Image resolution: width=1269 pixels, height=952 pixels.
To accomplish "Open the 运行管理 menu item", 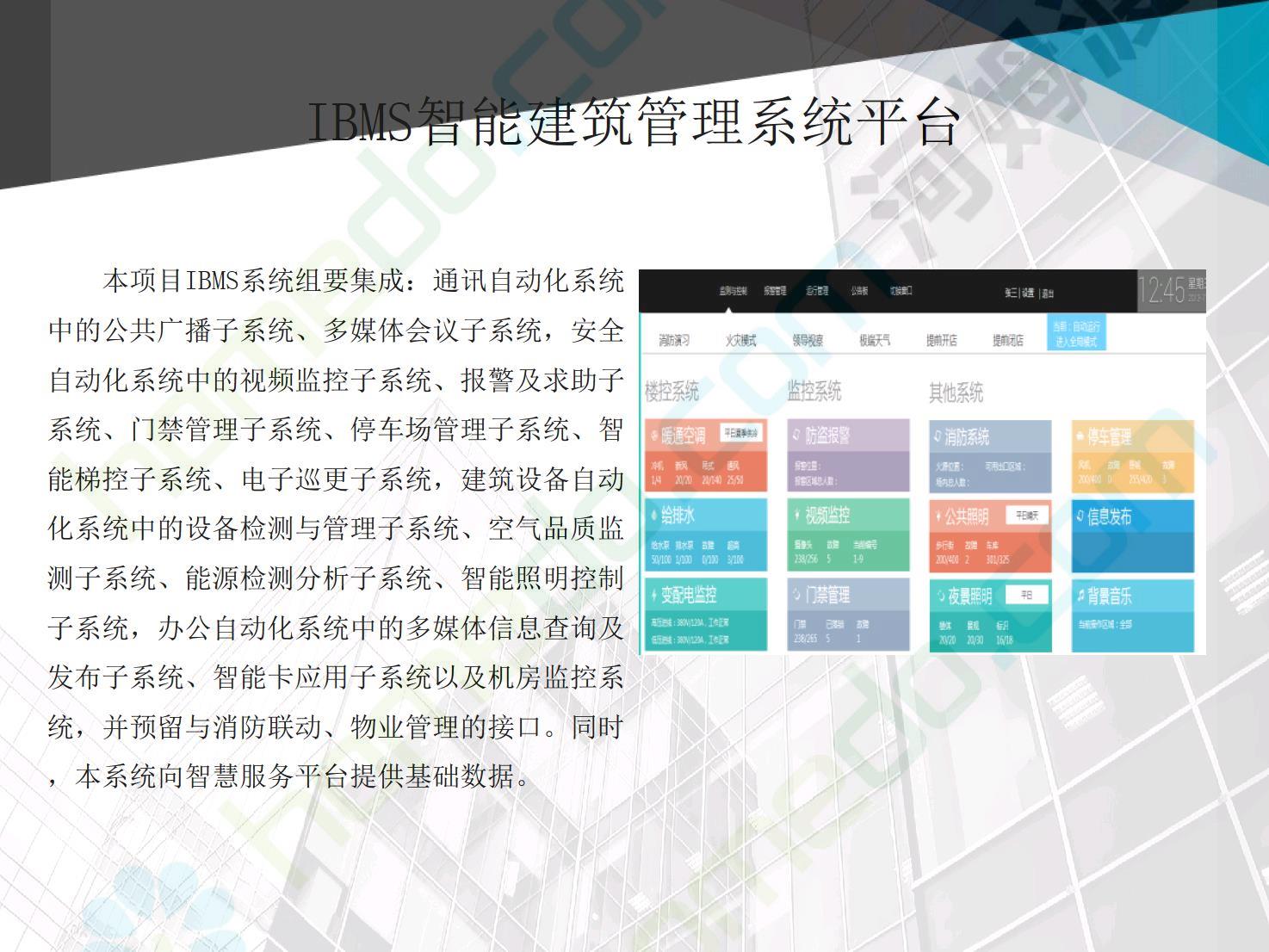I will (x=817, y=291).
